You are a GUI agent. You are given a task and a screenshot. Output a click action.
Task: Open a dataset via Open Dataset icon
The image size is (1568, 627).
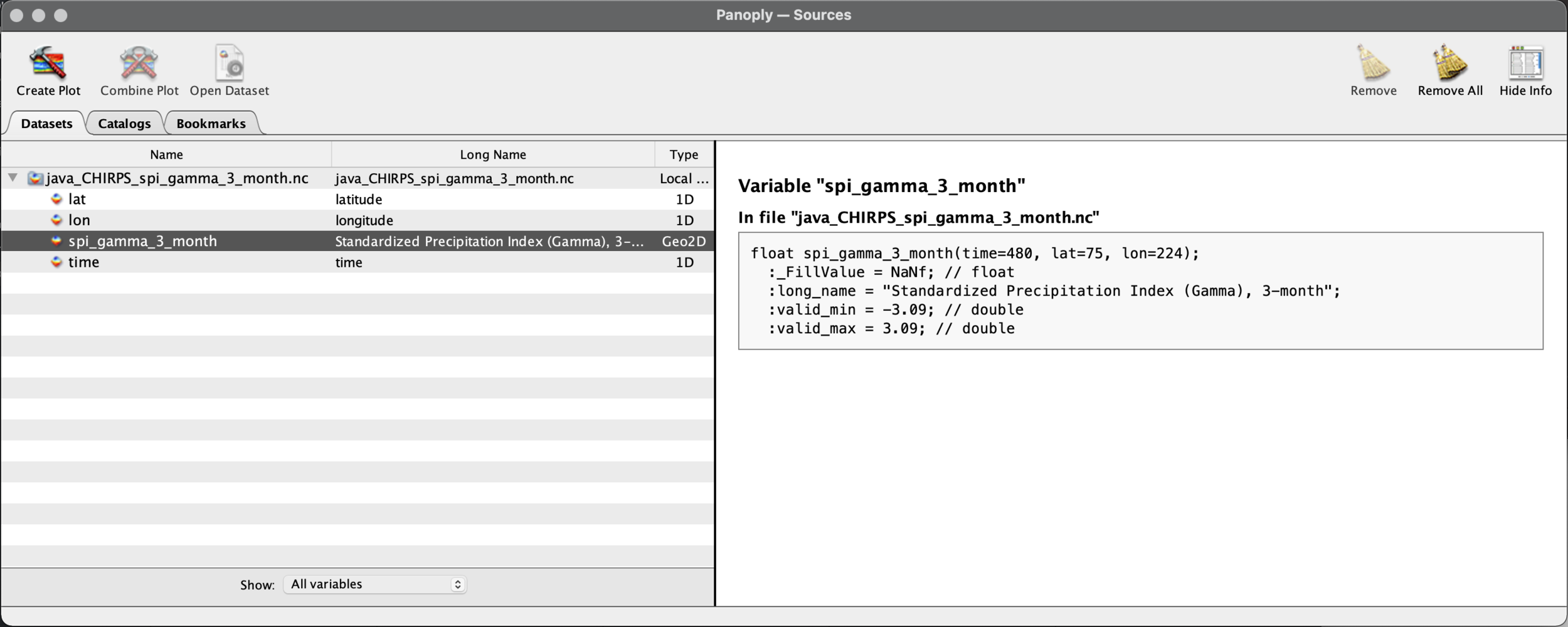pos(229,63)
